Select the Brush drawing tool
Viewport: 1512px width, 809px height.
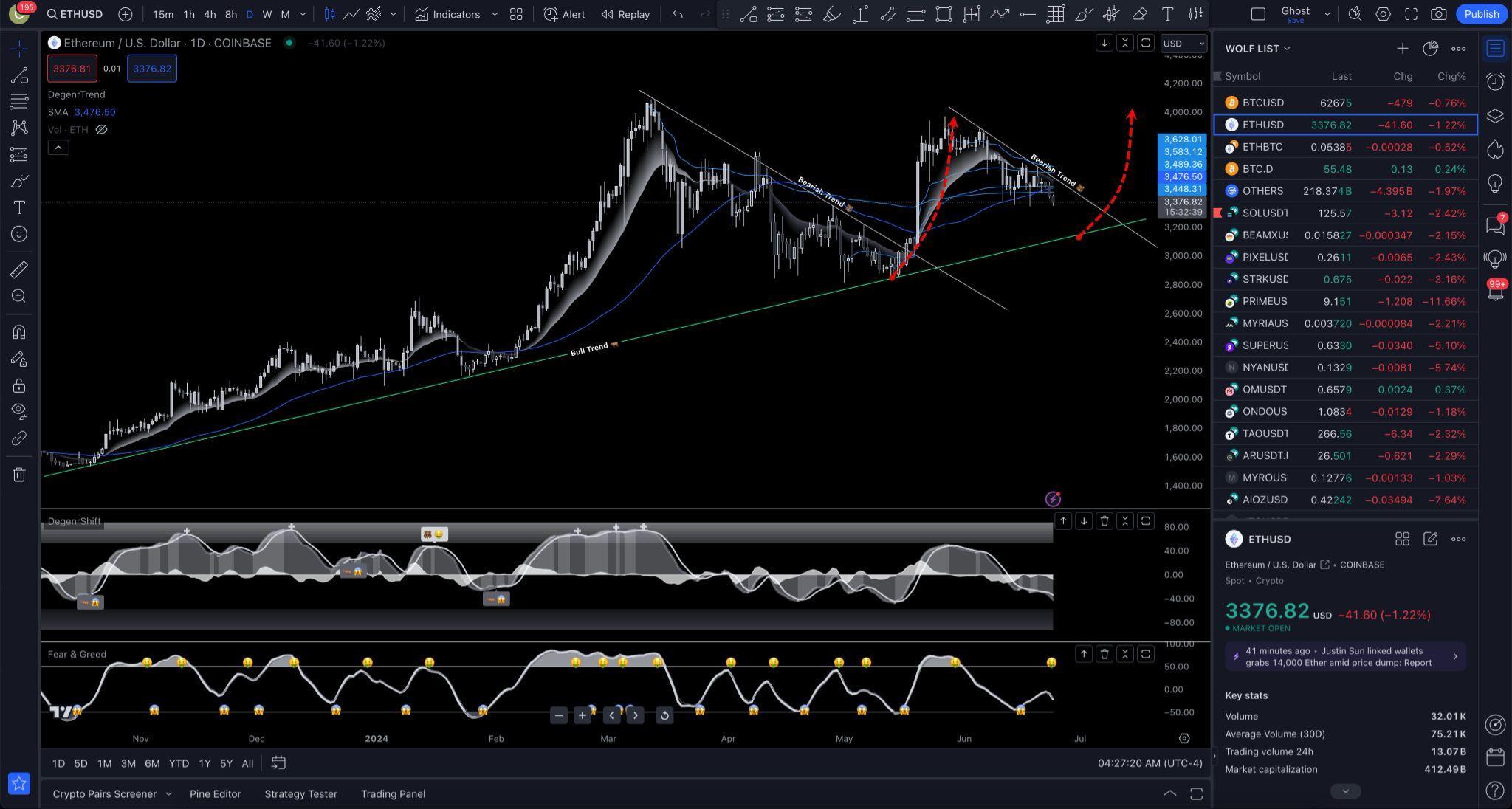click(x=19, y=181)
